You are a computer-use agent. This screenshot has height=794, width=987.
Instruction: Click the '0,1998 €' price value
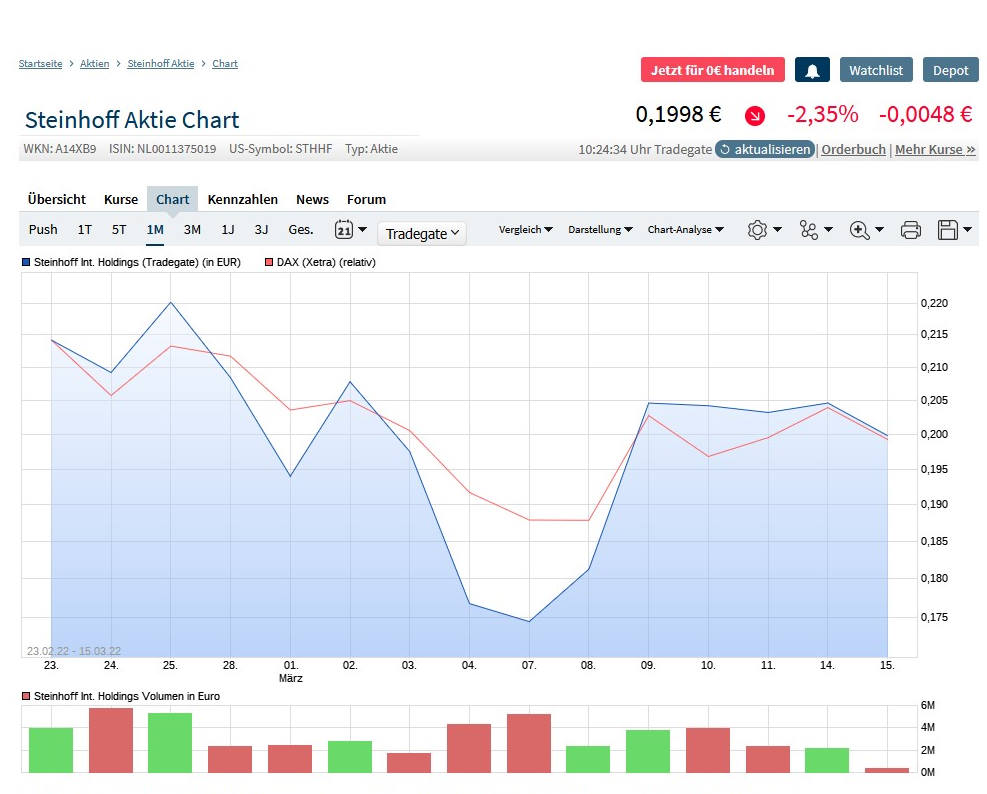tap(679, 115)
